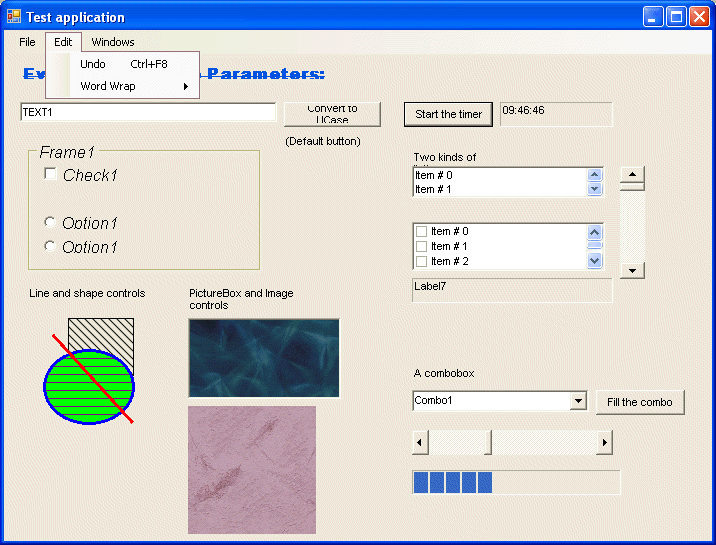This screenshot has width=716, height=545.
Task: Select Item # 1 in the top listbox
Action: pyautogui.click(x=500, y=189)
